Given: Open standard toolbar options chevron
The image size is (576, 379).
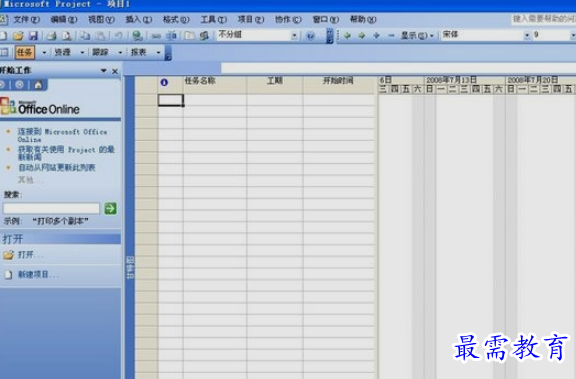Looking at the screenshot, I should click(x=330, y=36).
